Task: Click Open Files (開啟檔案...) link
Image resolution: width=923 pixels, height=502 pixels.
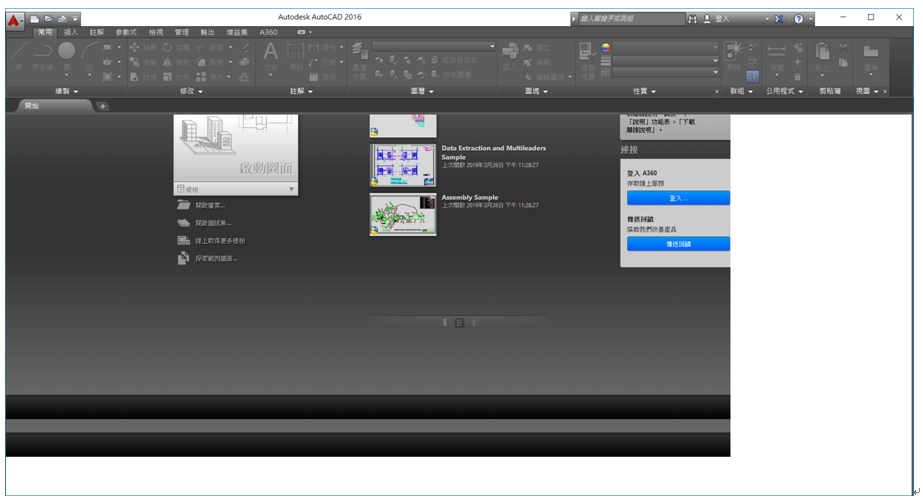Action: [x=201, y=205]
